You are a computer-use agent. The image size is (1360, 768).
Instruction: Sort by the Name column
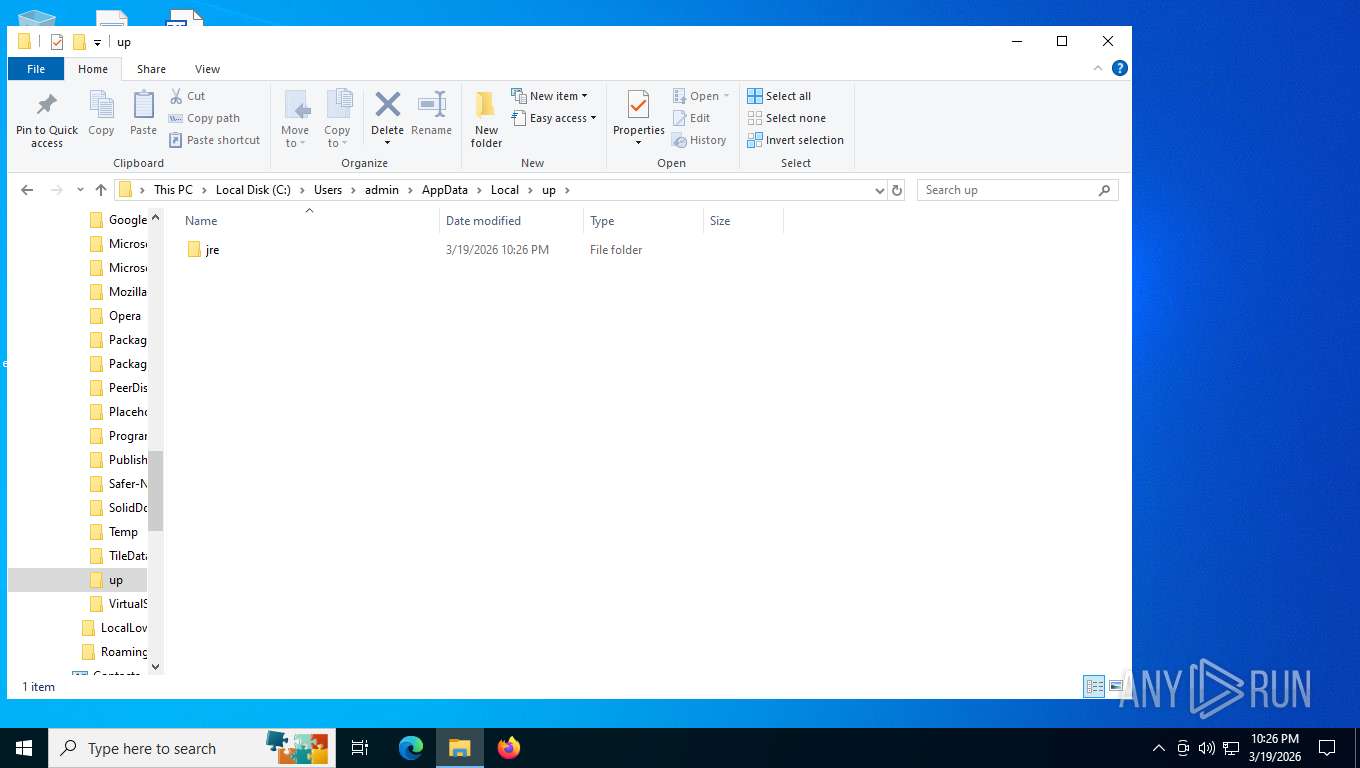pos(310,221)
